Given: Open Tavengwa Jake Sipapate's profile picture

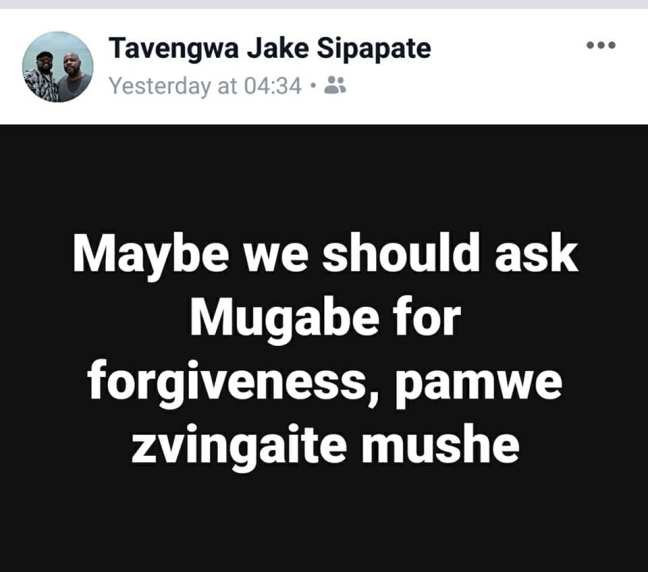Looking at the screenshot, I should (57, 67).
